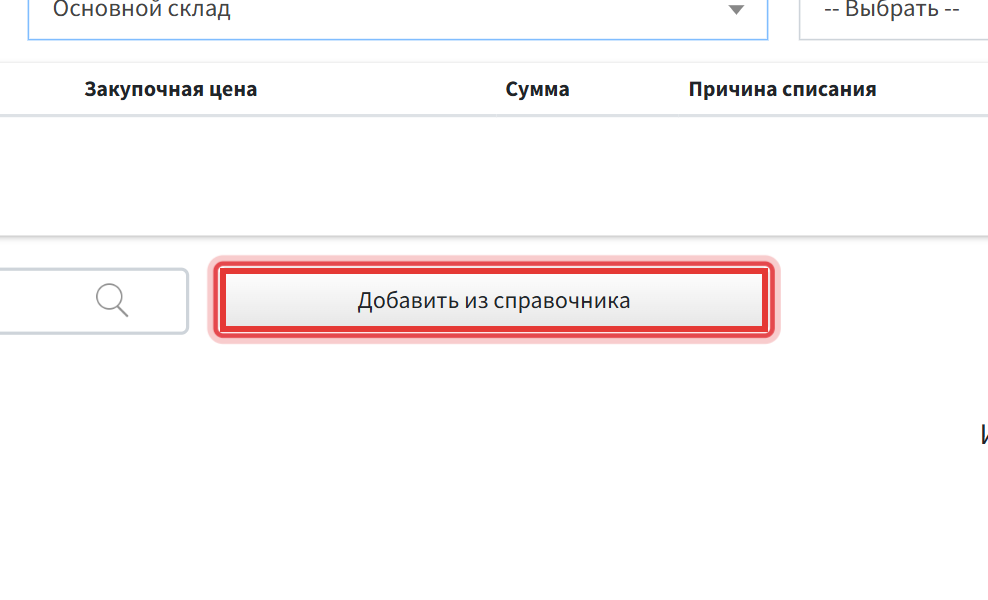
Task: Click the magnifying glass search icon
Action: (x=112, y=300)
